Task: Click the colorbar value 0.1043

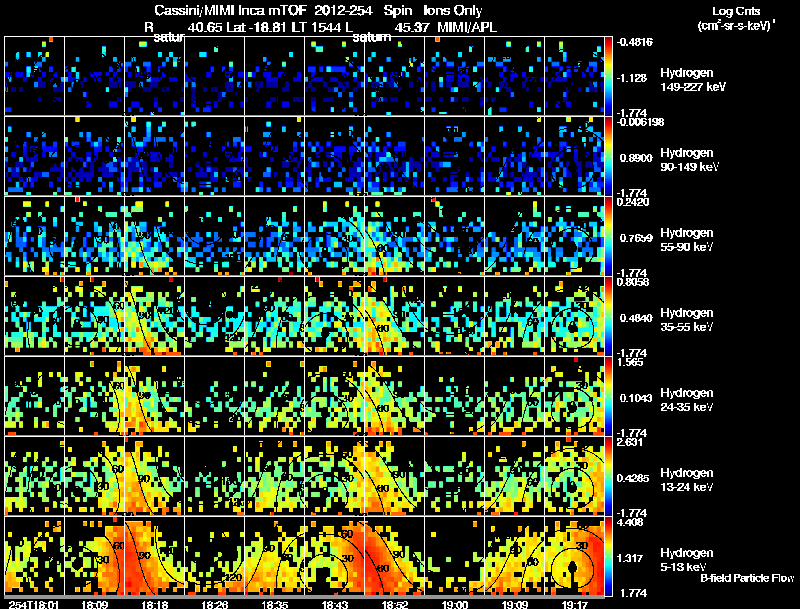Action: [636, 398]
